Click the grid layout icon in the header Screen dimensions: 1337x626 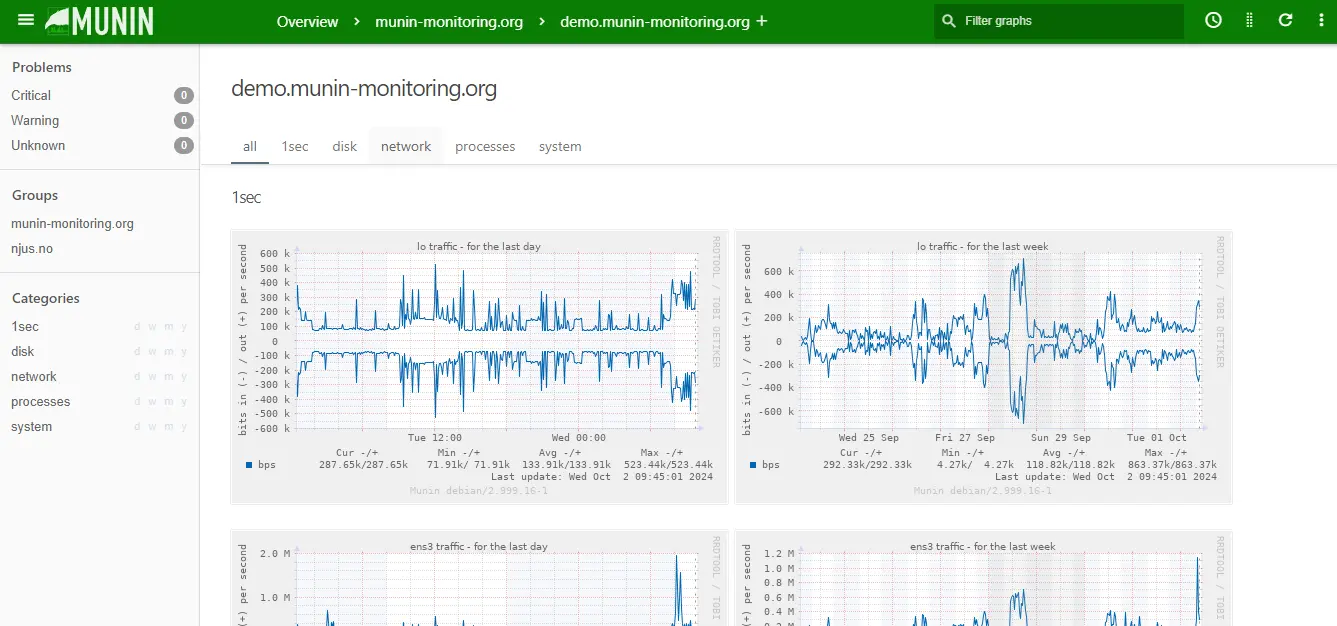click(1249, 20)
